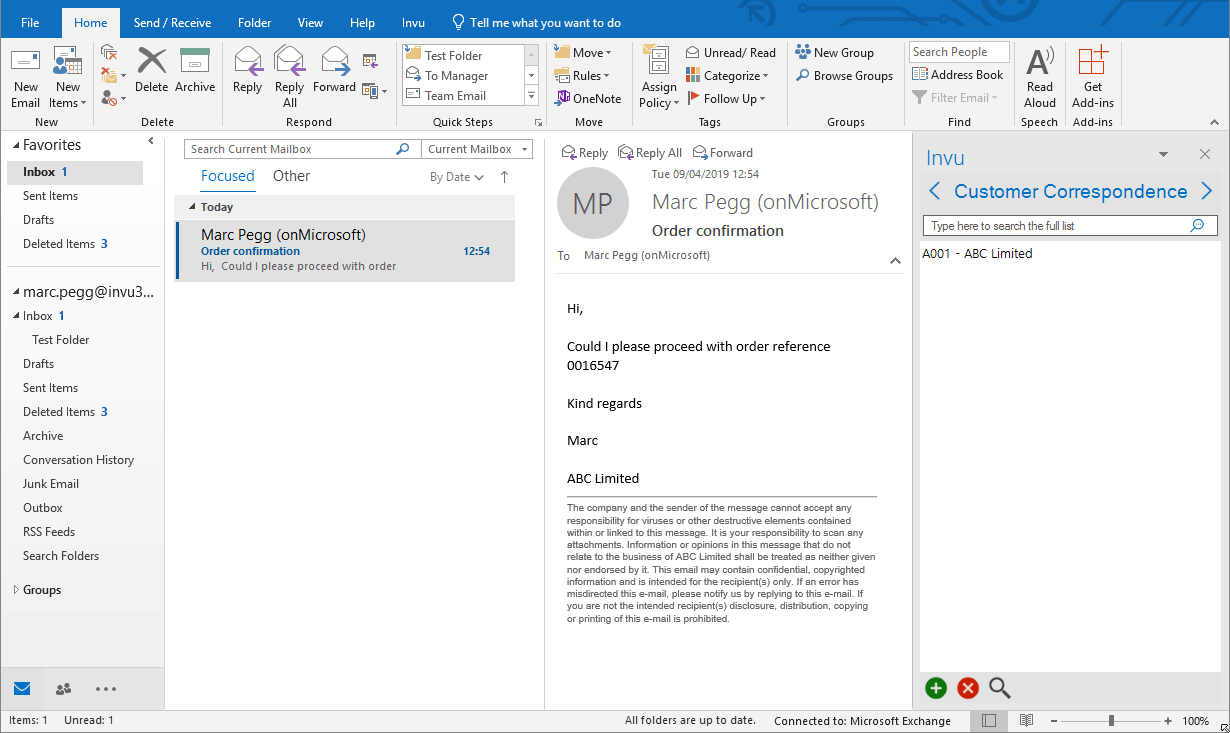This screenshot has width=1230, height=733.
Task: Open the Rules dropdown
Action: (x=581, y=75)
